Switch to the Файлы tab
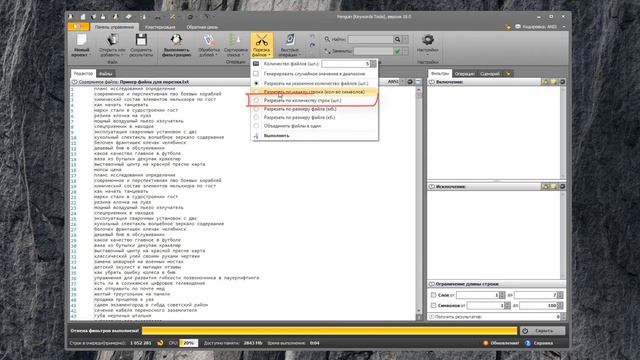Image resolution: width=640 pixels, height=360 pixels. coord(106,74)
